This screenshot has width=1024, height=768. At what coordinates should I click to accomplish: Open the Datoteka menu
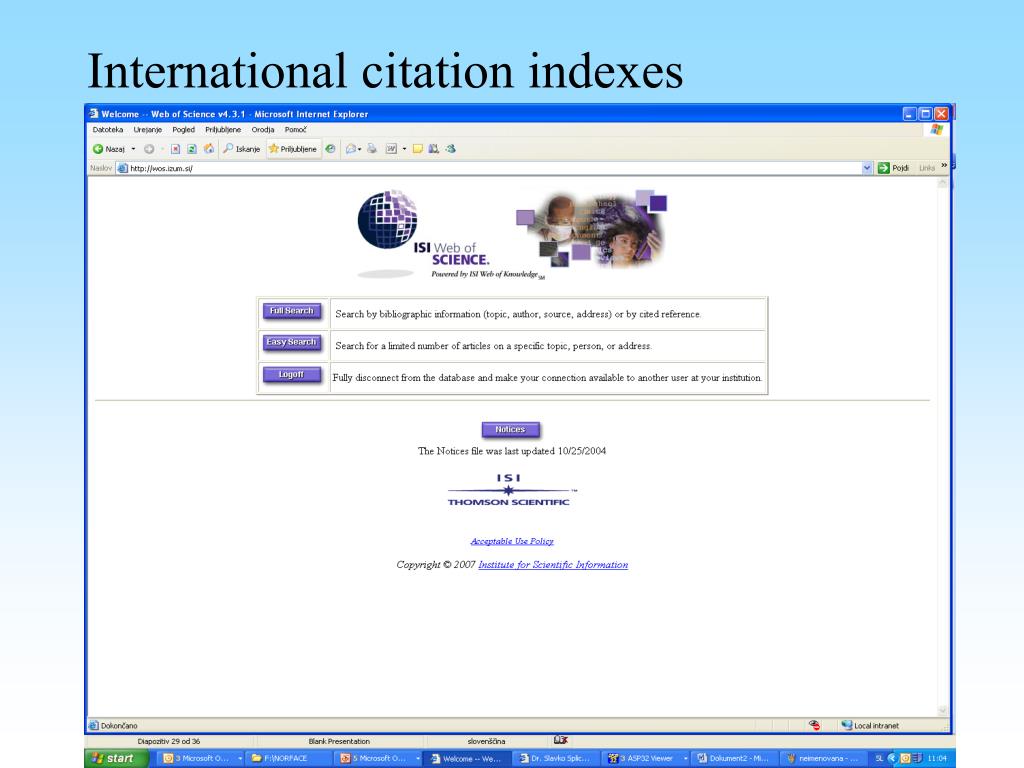(108, 130)
